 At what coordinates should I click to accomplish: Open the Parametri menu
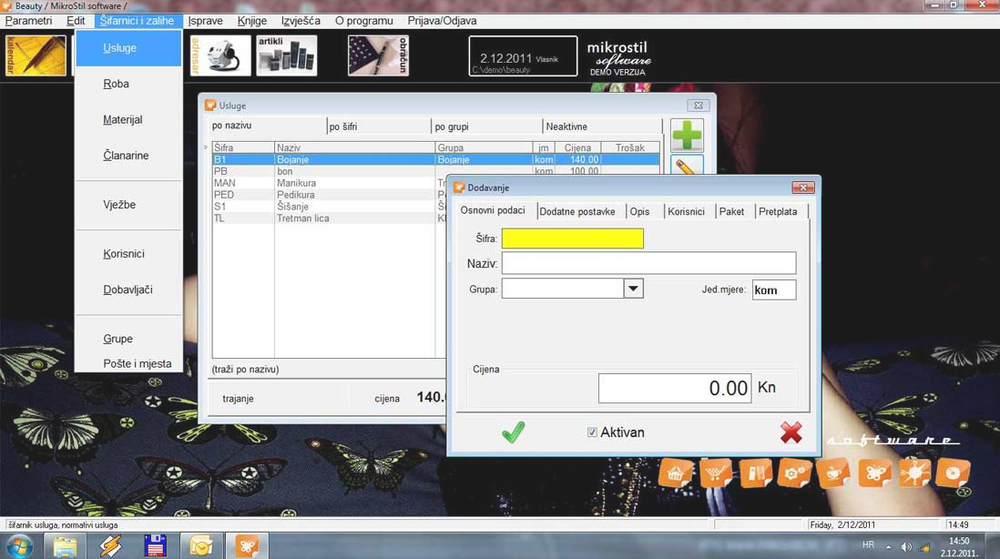(29, 20)
